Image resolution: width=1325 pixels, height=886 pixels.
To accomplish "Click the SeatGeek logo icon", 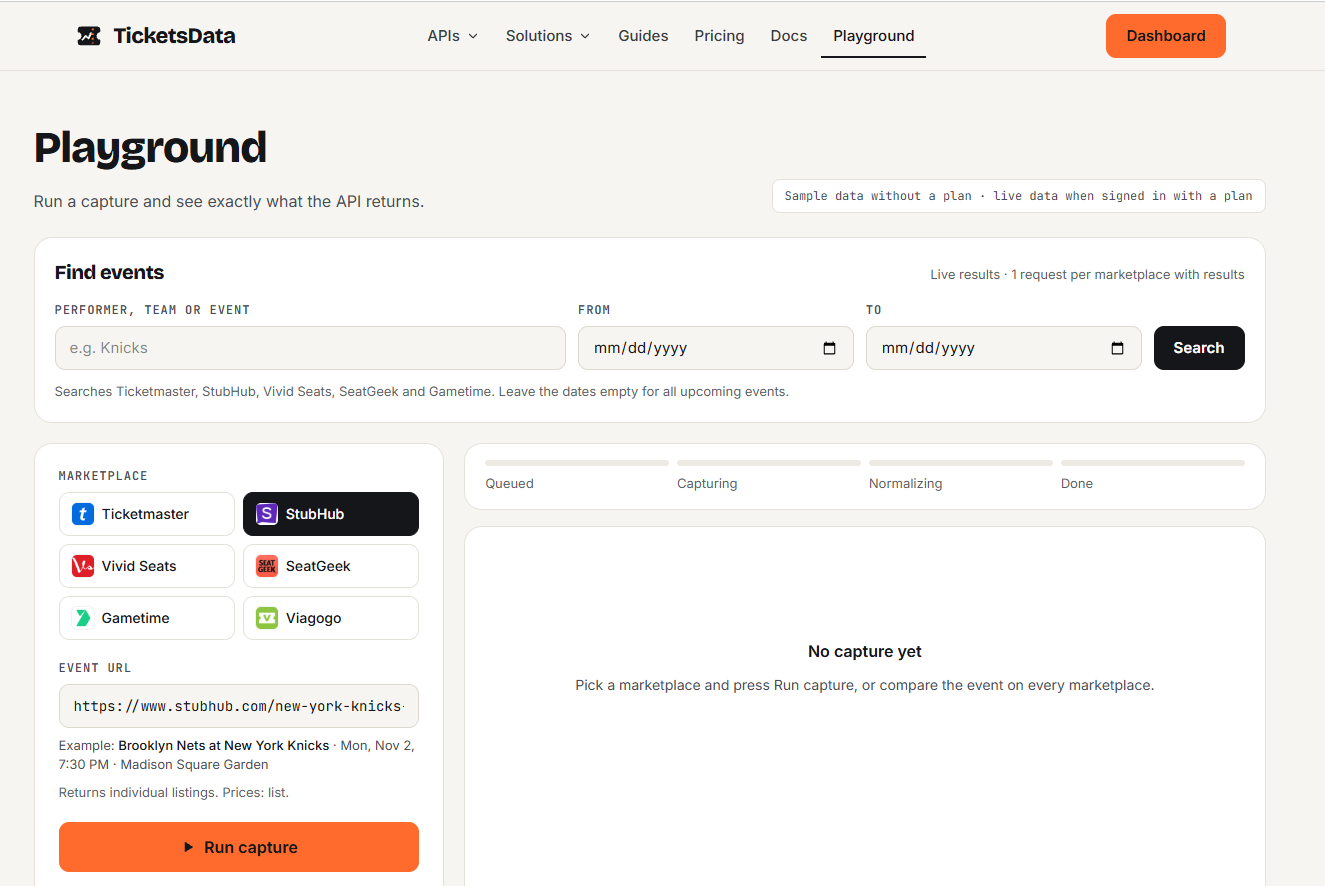I will point(266,566).
